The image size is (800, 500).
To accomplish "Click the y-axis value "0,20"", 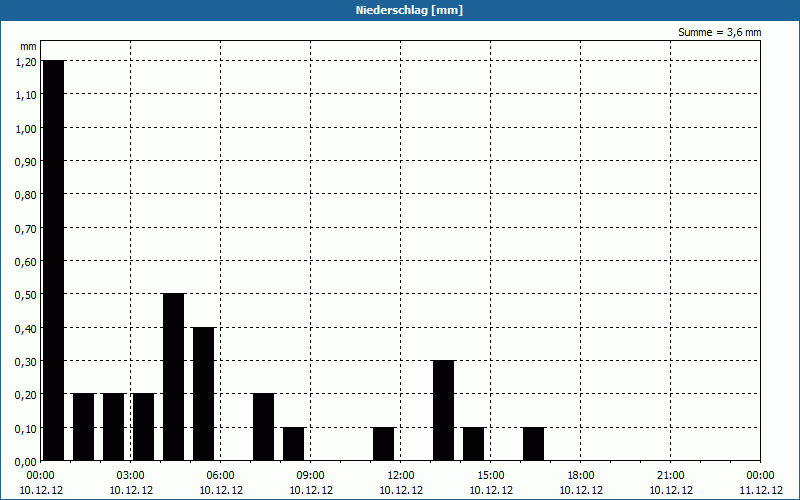I will pyautogui.click(x=26, y=395).
